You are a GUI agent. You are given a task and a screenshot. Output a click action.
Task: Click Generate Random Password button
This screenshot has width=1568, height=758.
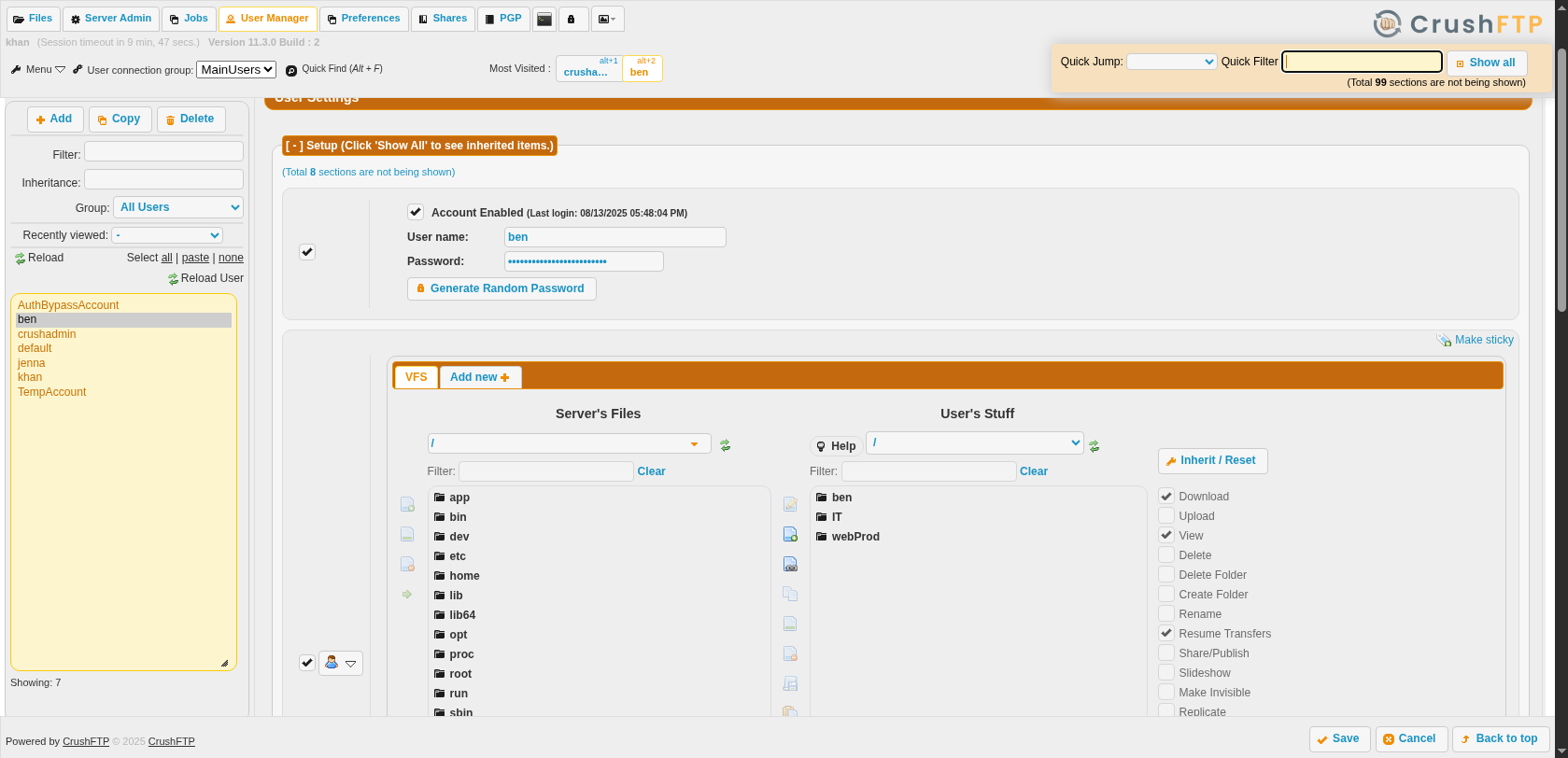(501, 288)
